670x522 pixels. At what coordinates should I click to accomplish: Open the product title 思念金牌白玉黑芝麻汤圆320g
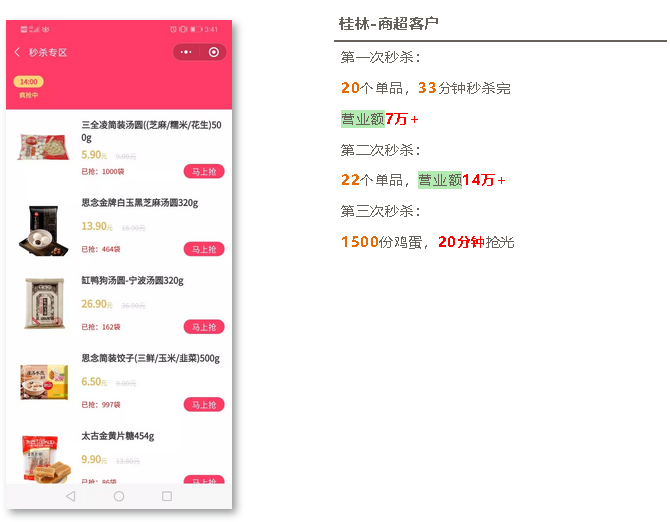(140, 202)
